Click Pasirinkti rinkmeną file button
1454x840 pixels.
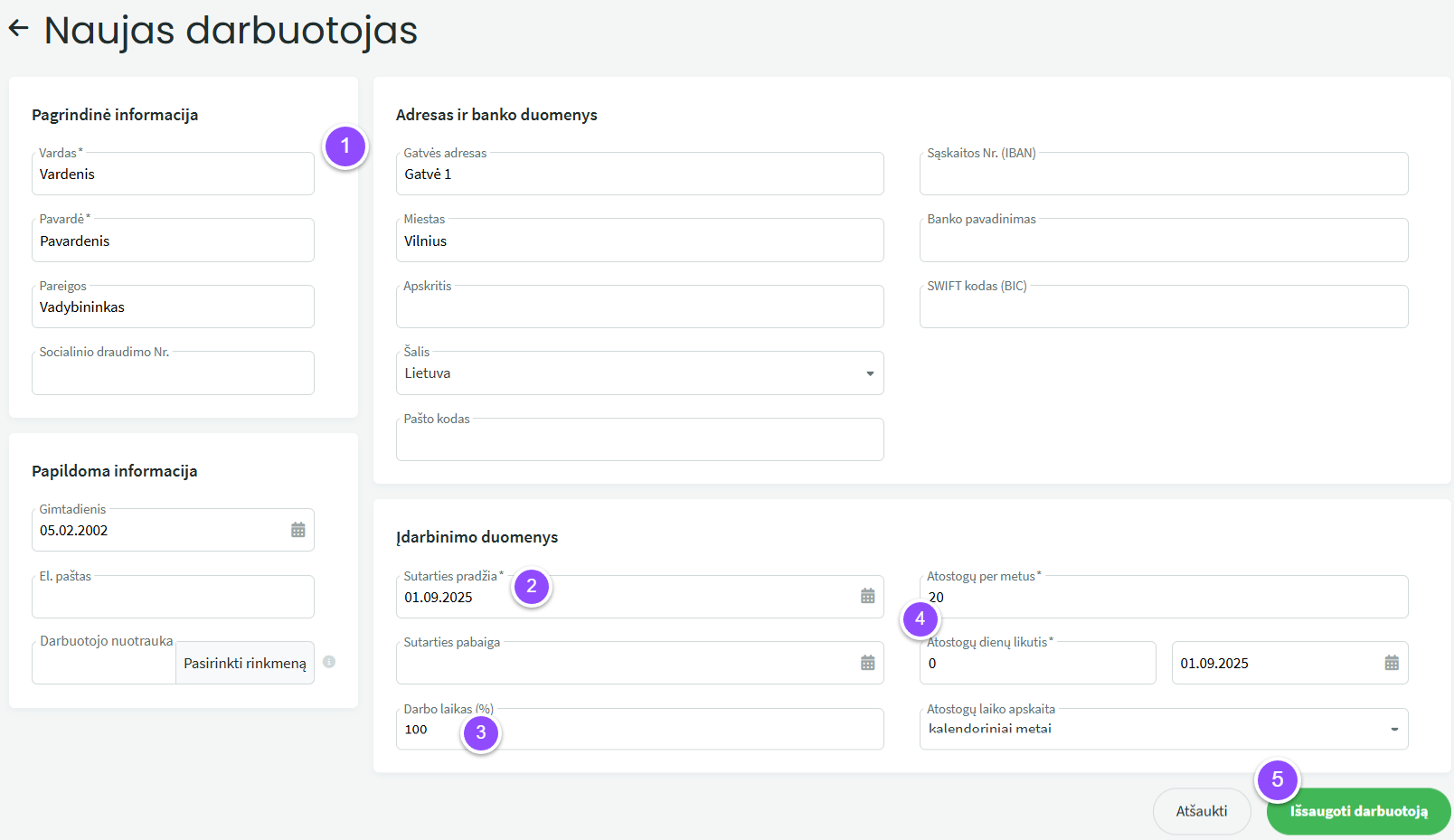pos(244,663)
